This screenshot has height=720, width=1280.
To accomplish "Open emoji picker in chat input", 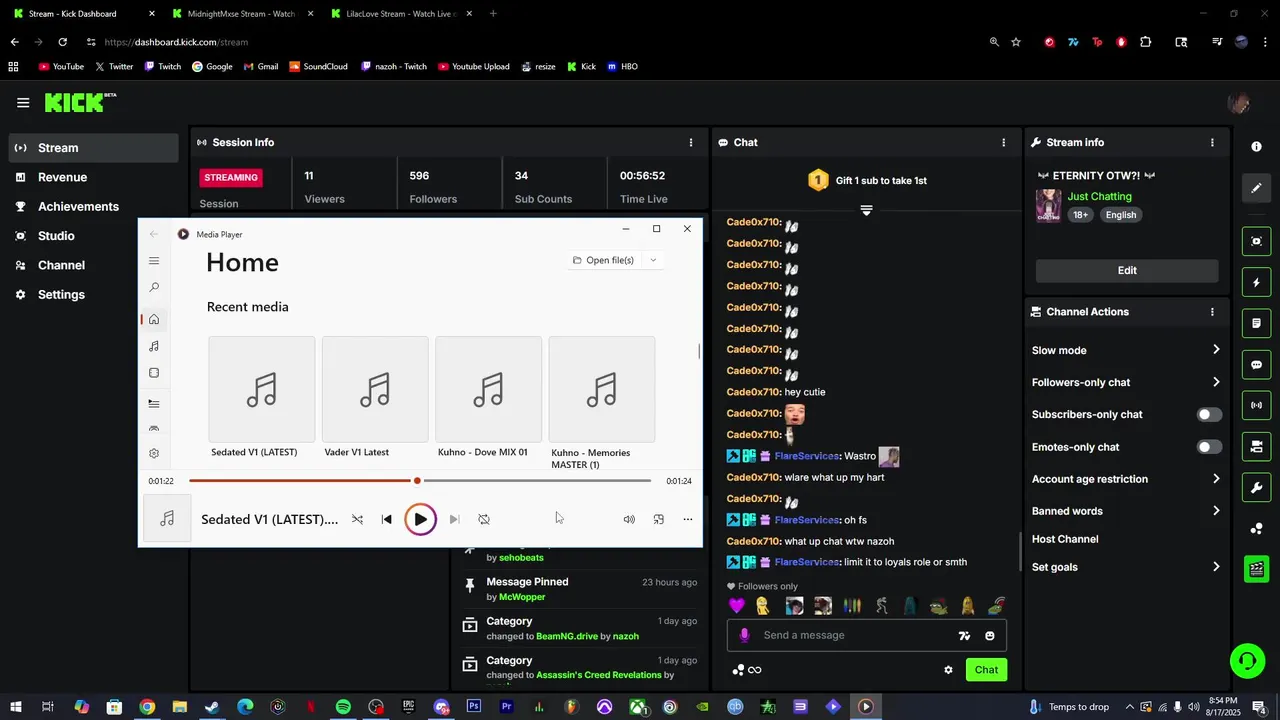I will click(990, 635).
